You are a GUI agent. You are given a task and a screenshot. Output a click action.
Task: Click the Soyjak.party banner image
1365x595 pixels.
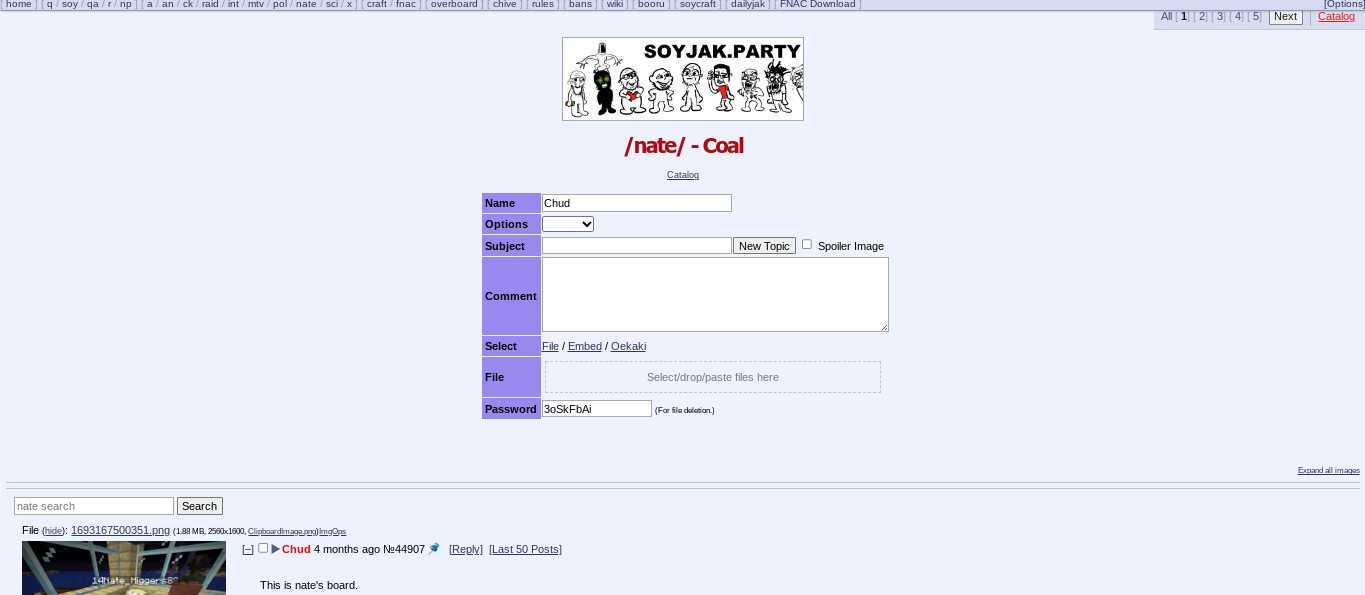coord(682,79)
